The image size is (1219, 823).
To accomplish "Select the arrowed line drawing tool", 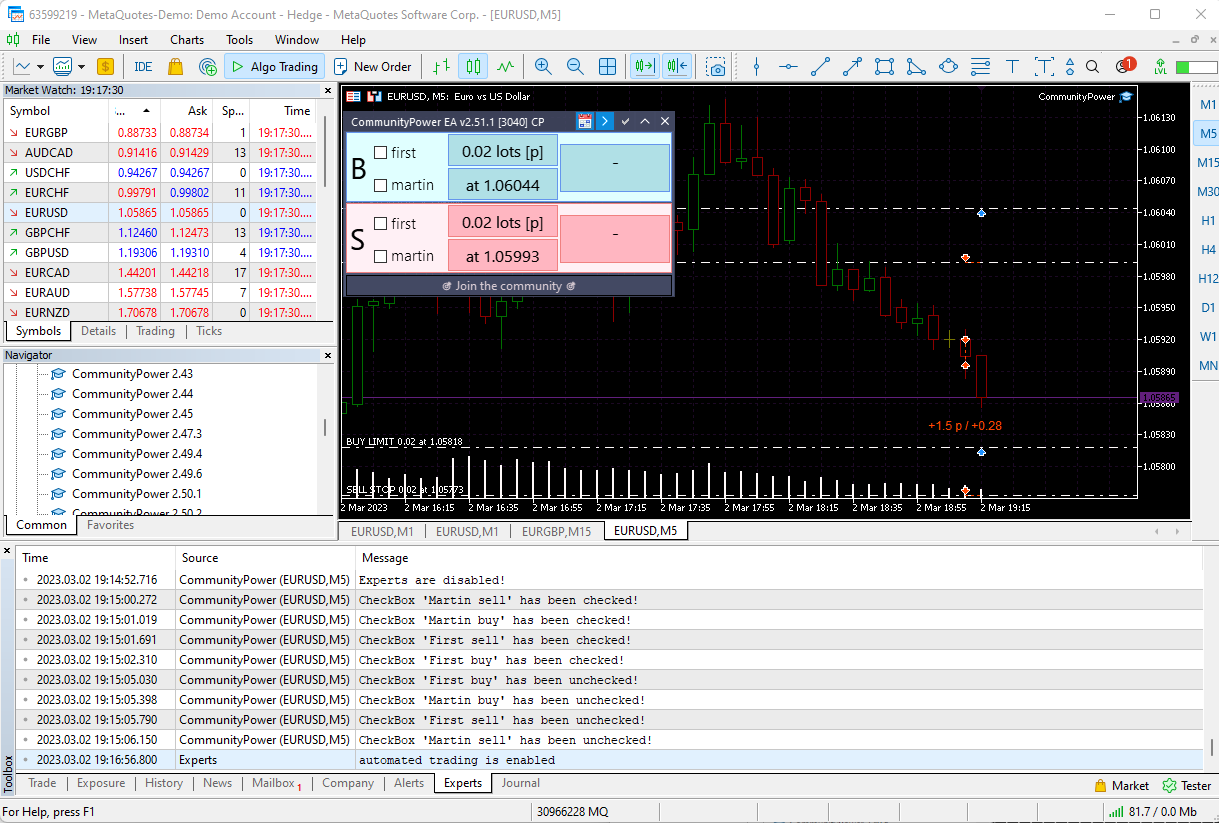I will (852, 67).
